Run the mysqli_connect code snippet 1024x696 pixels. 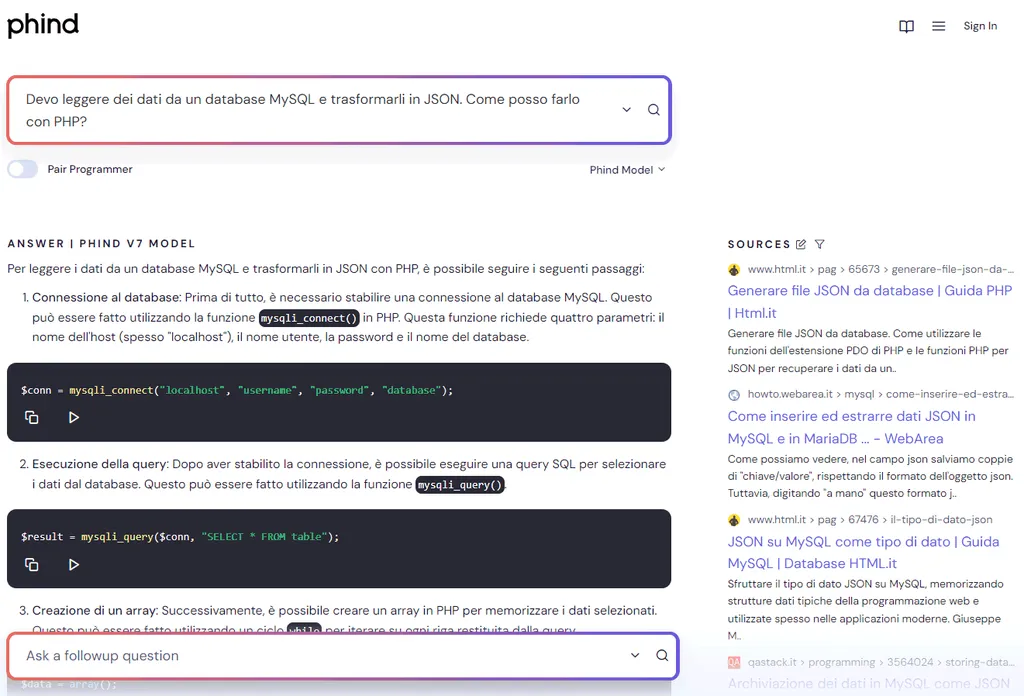(73, 417)
